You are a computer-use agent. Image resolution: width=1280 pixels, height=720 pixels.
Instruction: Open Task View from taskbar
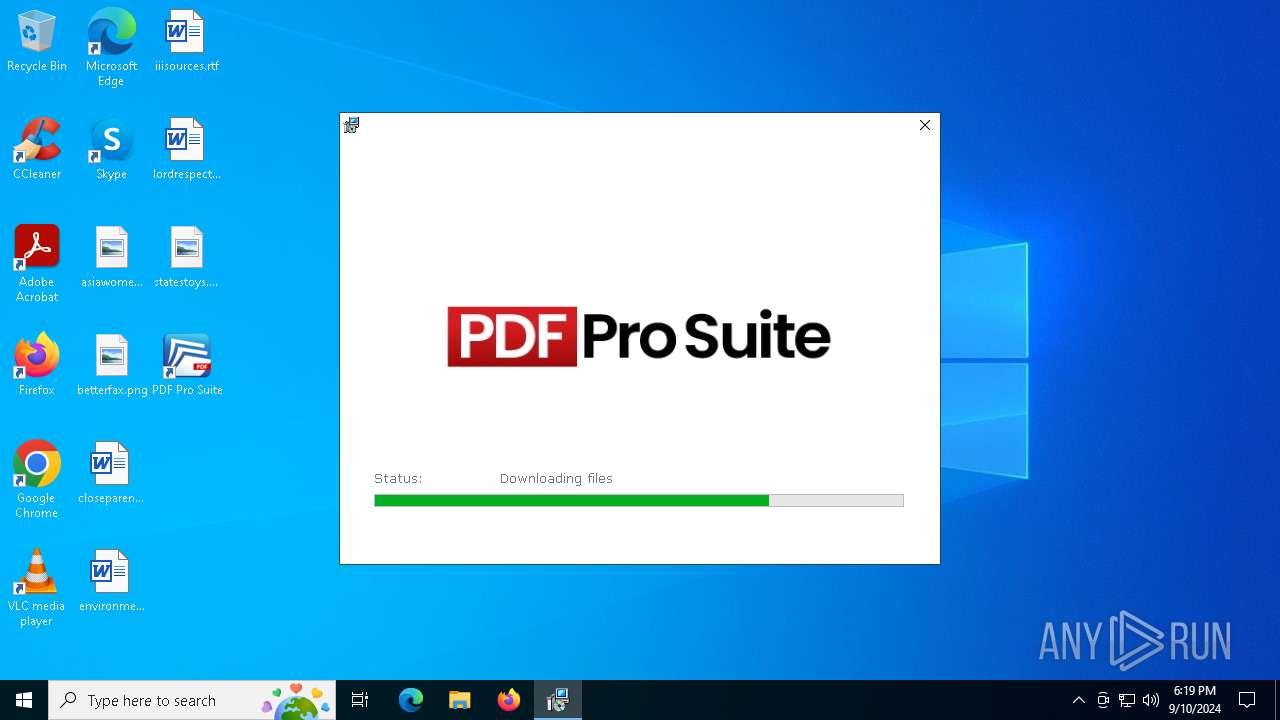[360, 700]
